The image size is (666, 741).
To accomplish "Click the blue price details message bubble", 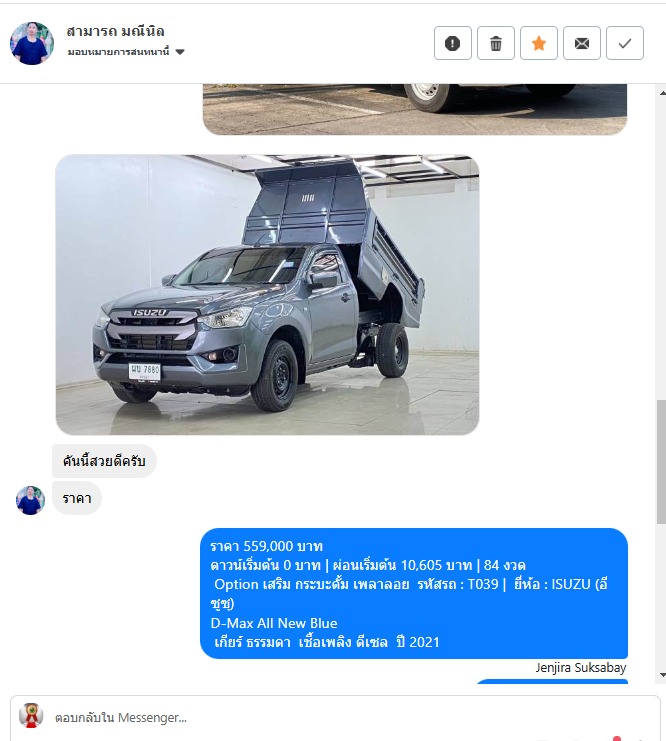I will 414,594.
